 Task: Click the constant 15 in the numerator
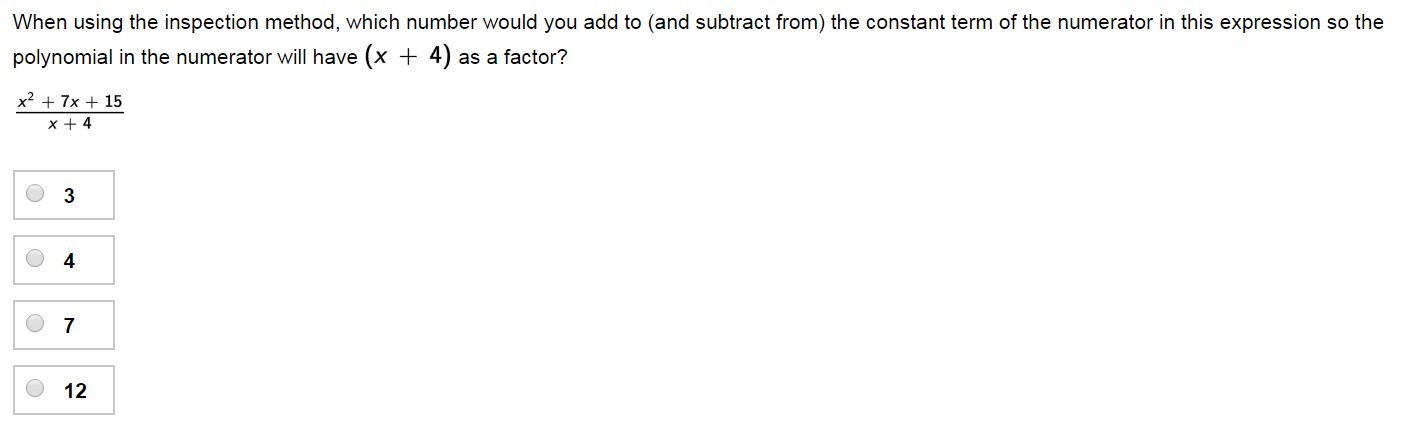[x=112, y=102]
